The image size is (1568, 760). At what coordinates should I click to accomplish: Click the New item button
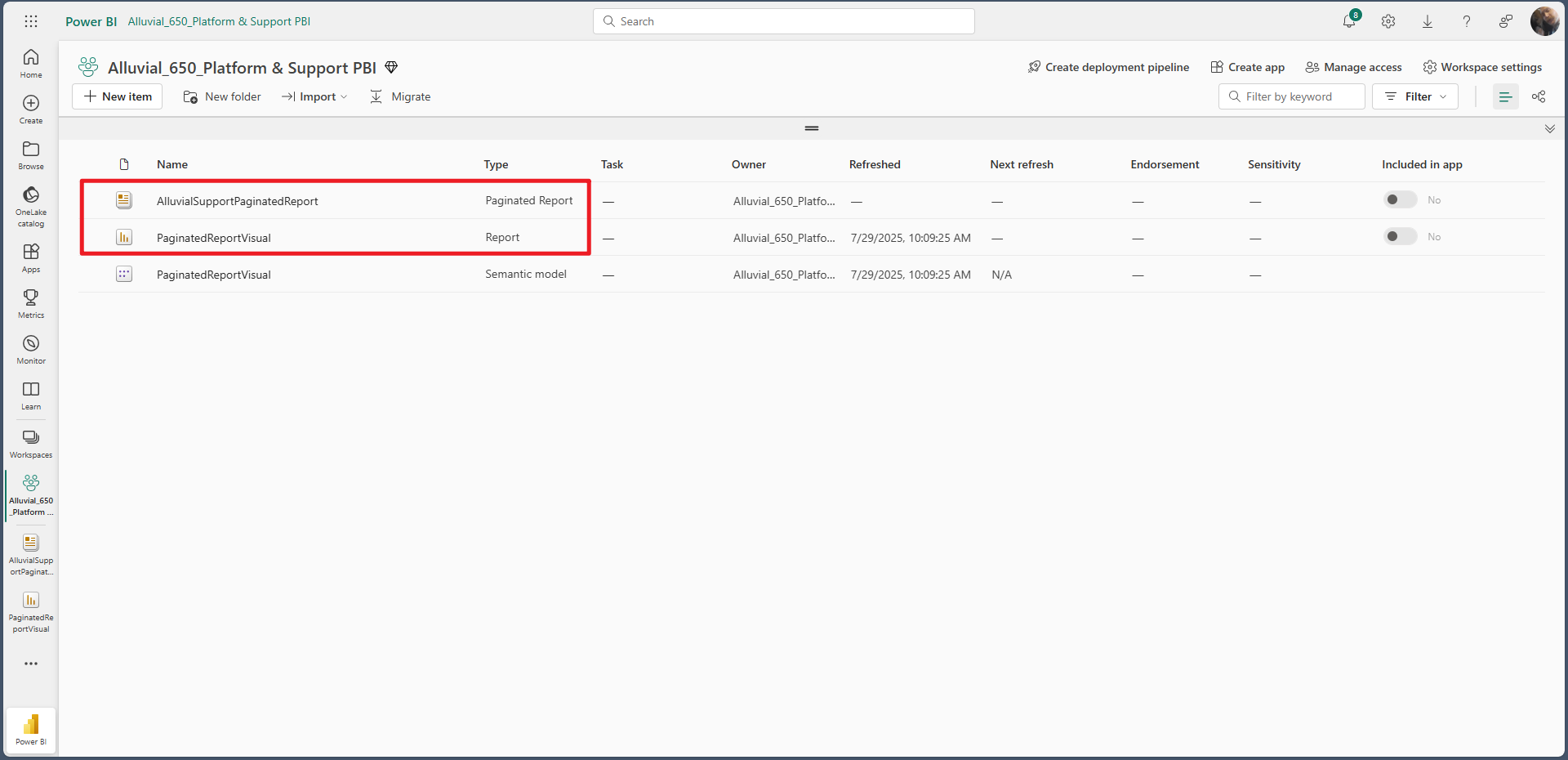(x=118, y=96)
